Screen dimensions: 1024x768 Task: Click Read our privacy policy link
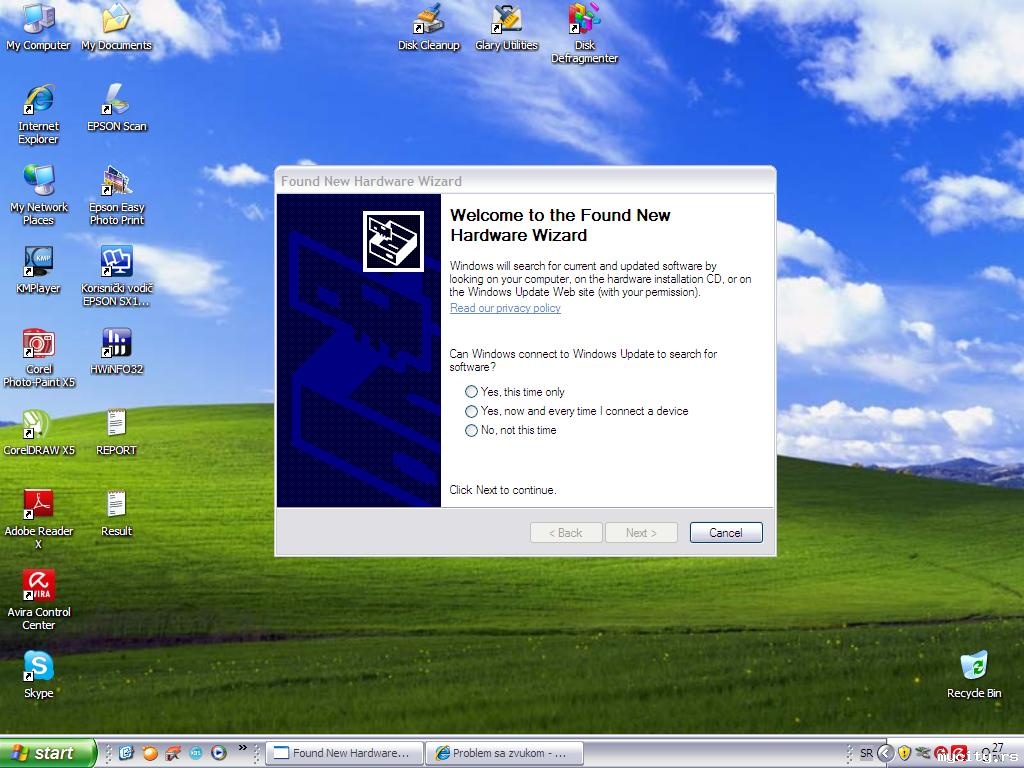pyautogui.click(x=505, y=308)
